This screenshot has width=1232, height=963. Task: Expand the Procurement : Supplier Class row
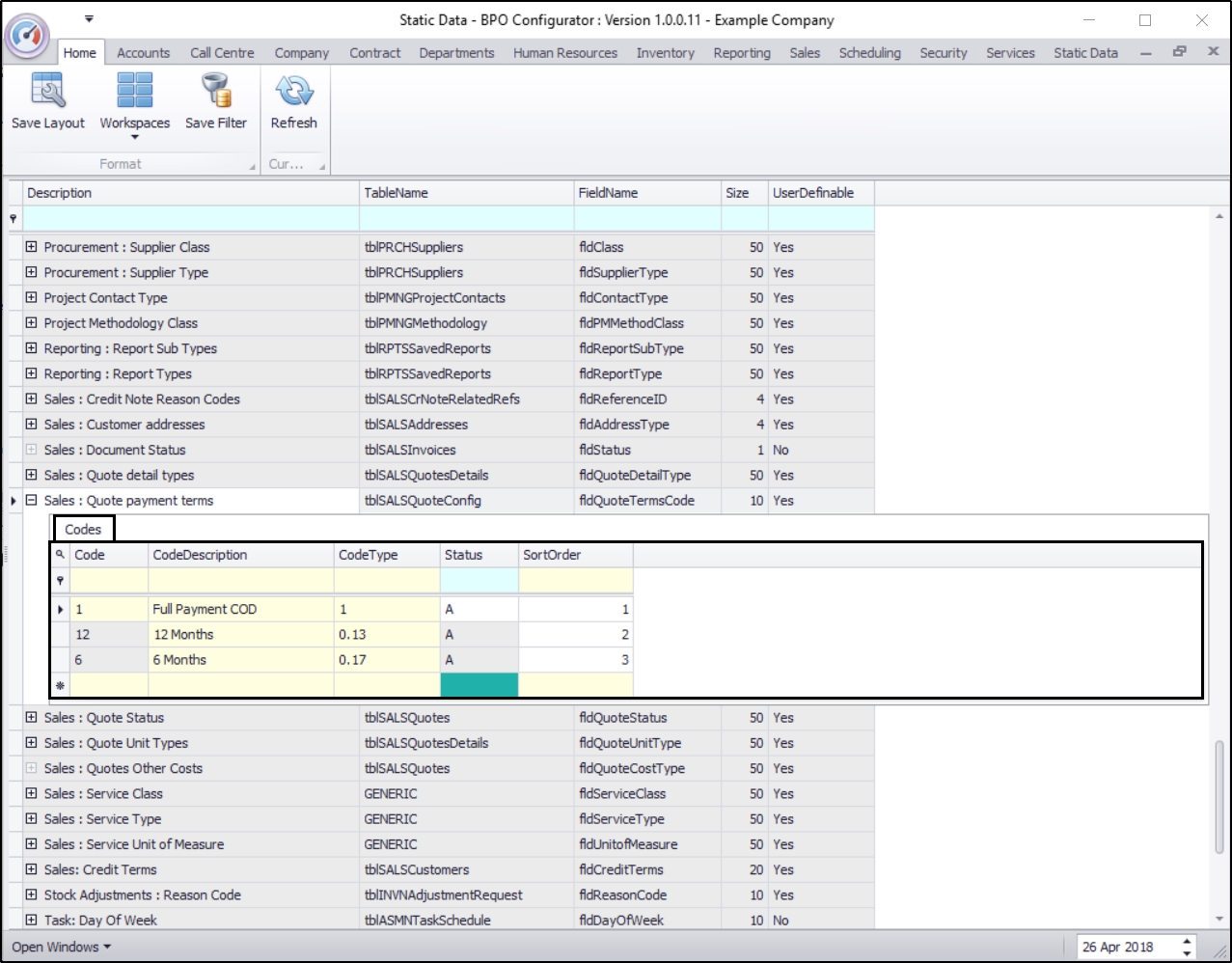pos(32,247)
